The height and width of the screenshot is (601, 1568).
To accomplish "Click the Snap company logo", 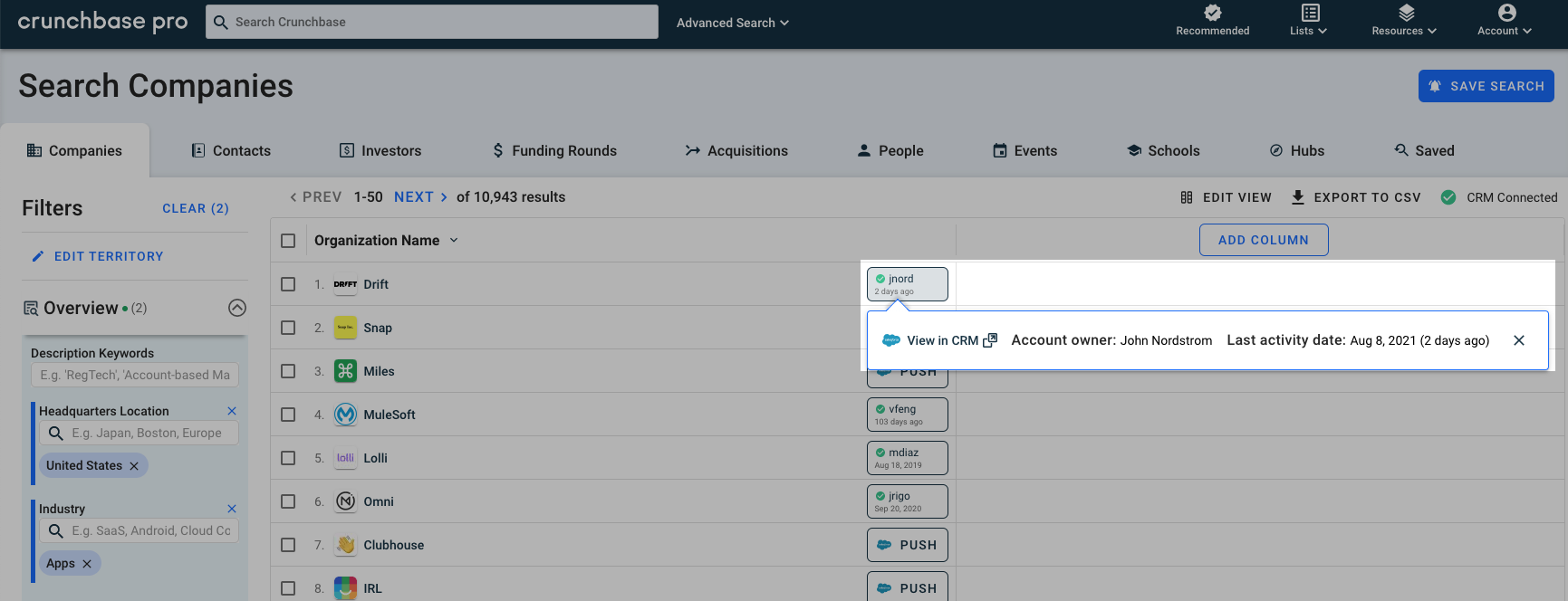I will point(345,328).
